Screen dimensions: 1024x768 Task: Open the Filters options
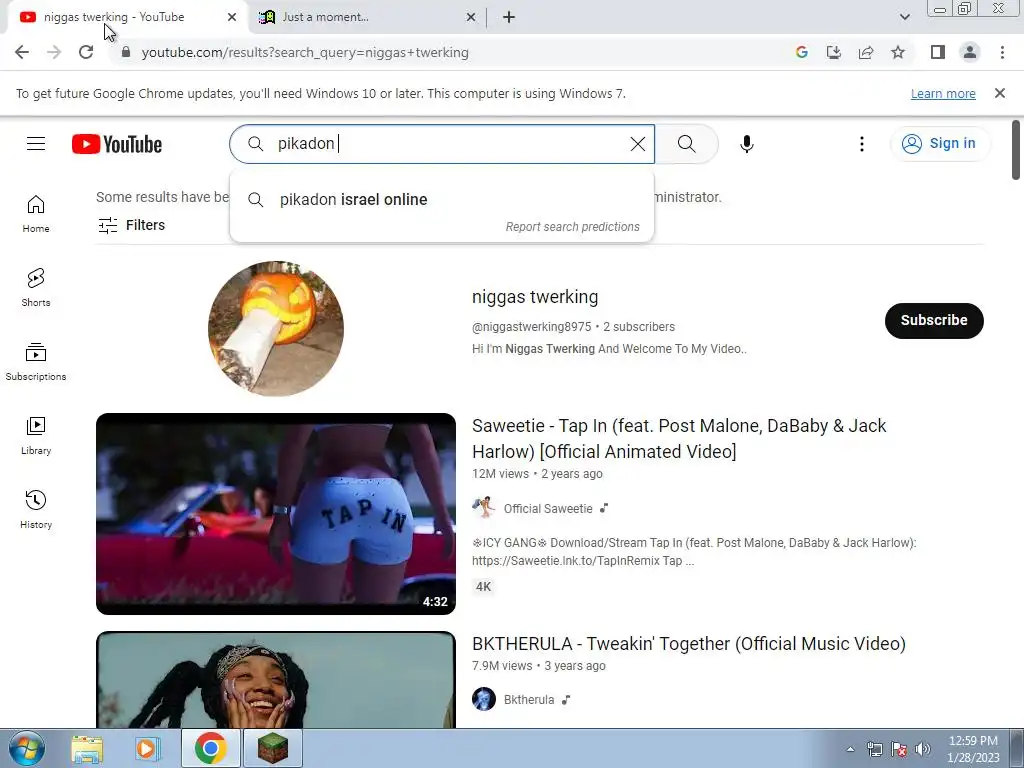coord(131,225)
